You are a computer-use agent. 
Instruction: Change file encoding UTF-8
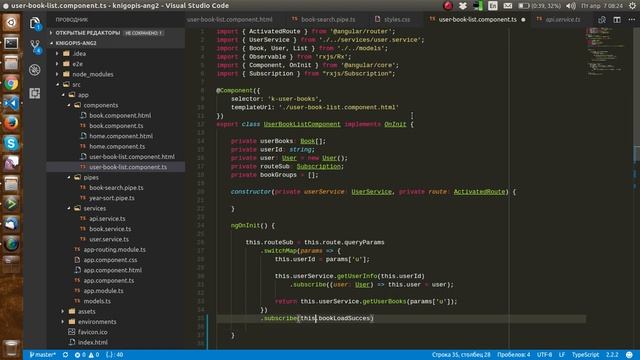tap(544, 355)
